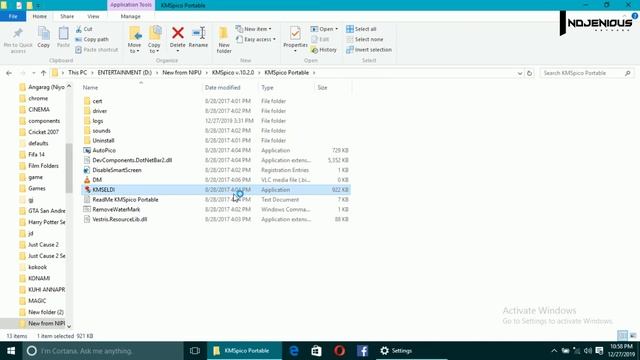Open Facebook app from taskbar
This screenshot has height=360, width=640.
click(362, 351)
